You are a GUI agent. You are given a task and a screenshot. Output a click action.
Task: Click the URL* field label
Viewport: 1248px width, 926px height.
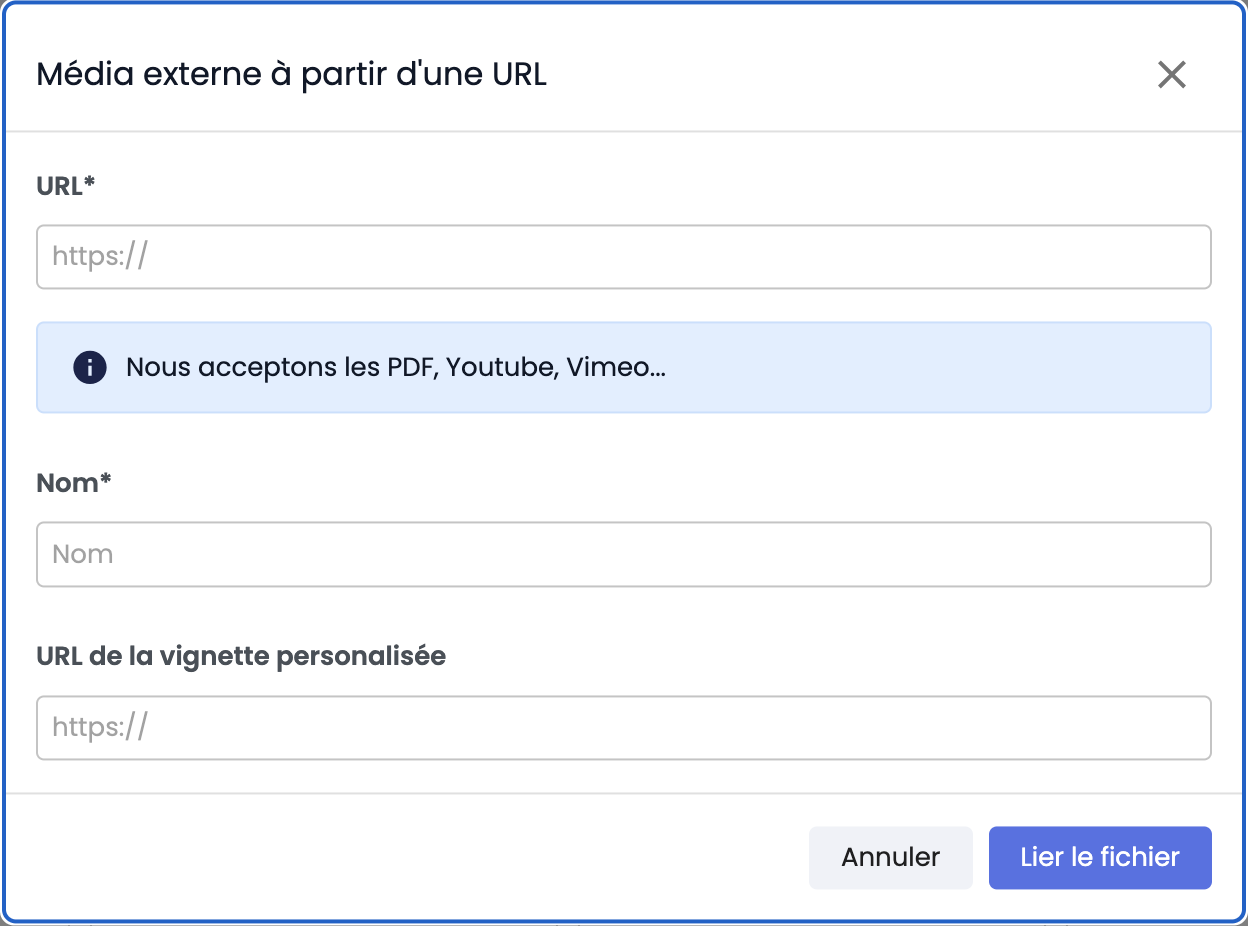point(66,186)
